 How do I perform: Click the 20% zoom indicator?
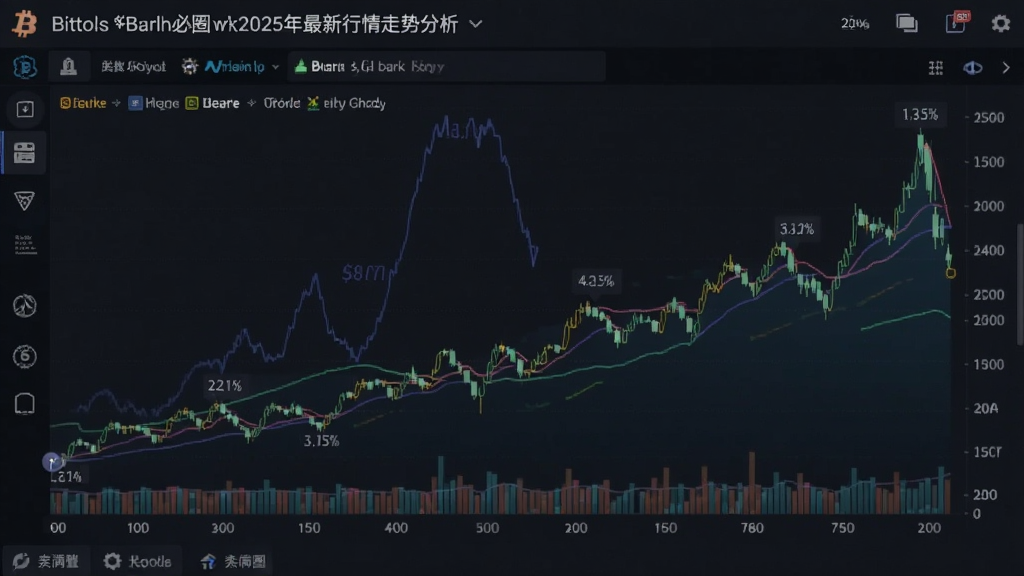(855, 24)
